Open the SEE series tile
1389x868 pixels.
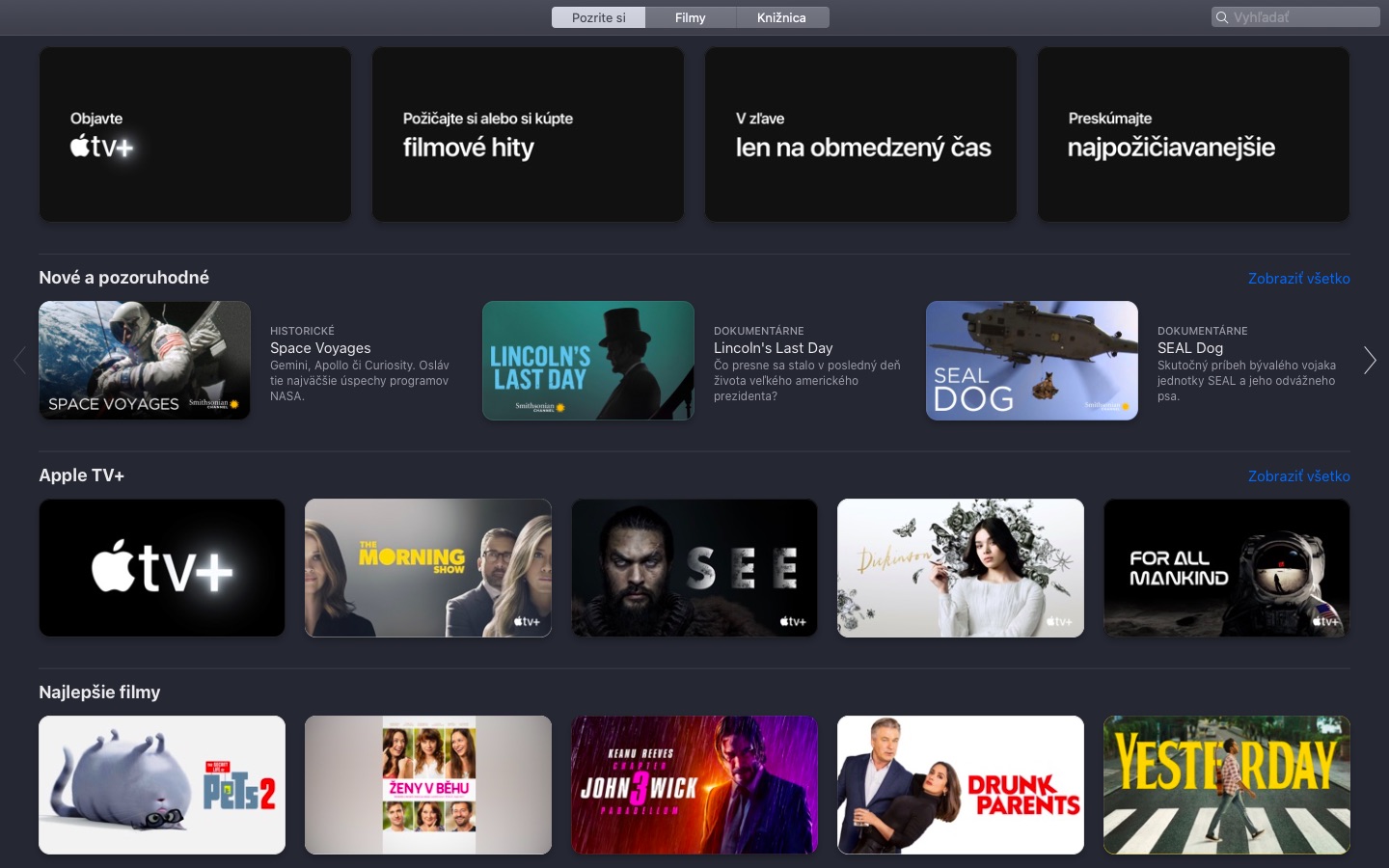point(694,568)
